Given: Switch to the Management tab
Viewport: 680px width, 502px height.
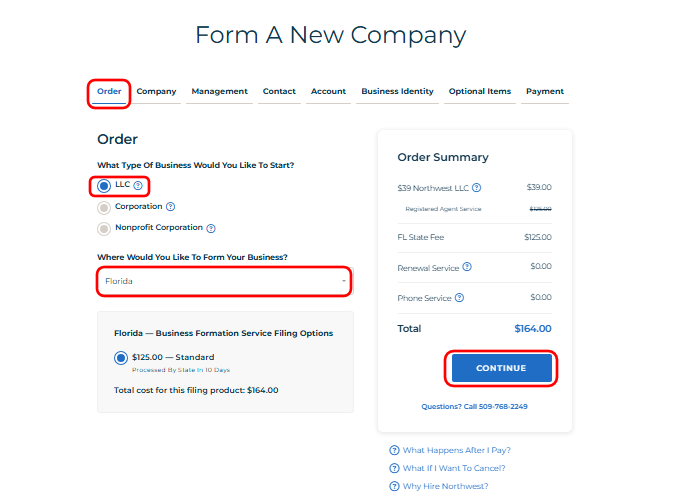Looking at the screenshot, I should click(x=219, y=92).
